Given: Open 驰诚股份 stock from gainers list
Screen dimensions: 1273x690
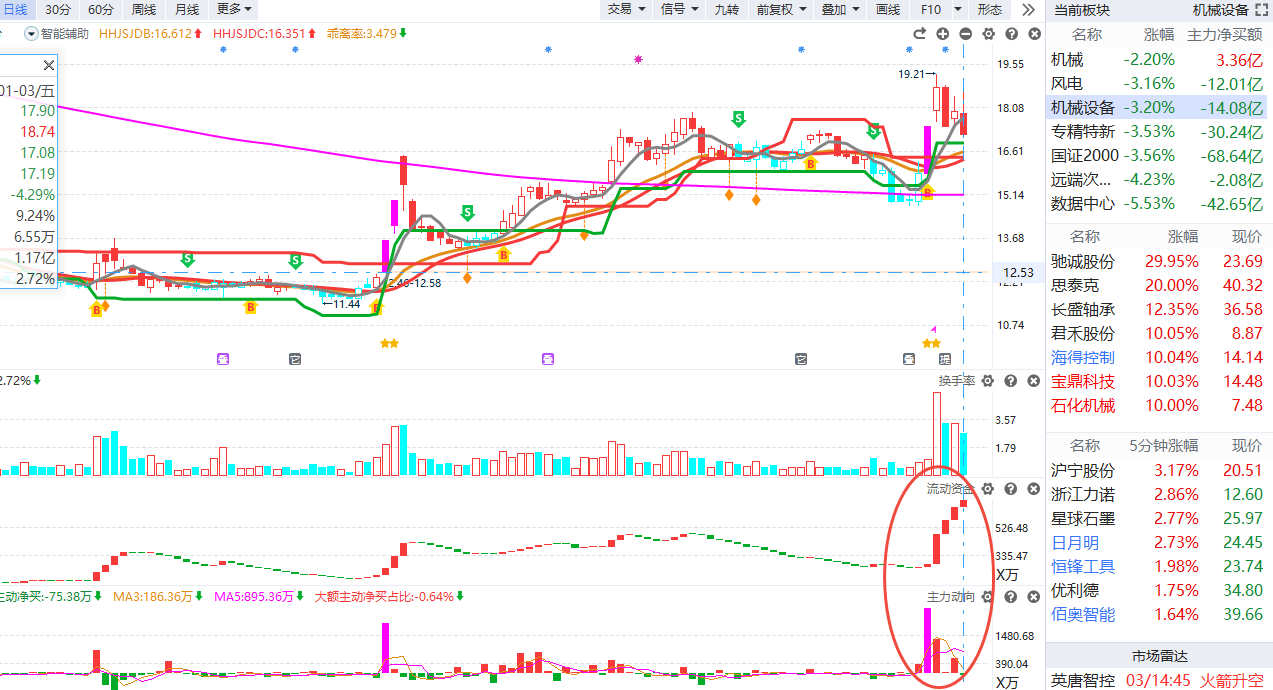Looking at the screenshot, I should point(1083,262).
